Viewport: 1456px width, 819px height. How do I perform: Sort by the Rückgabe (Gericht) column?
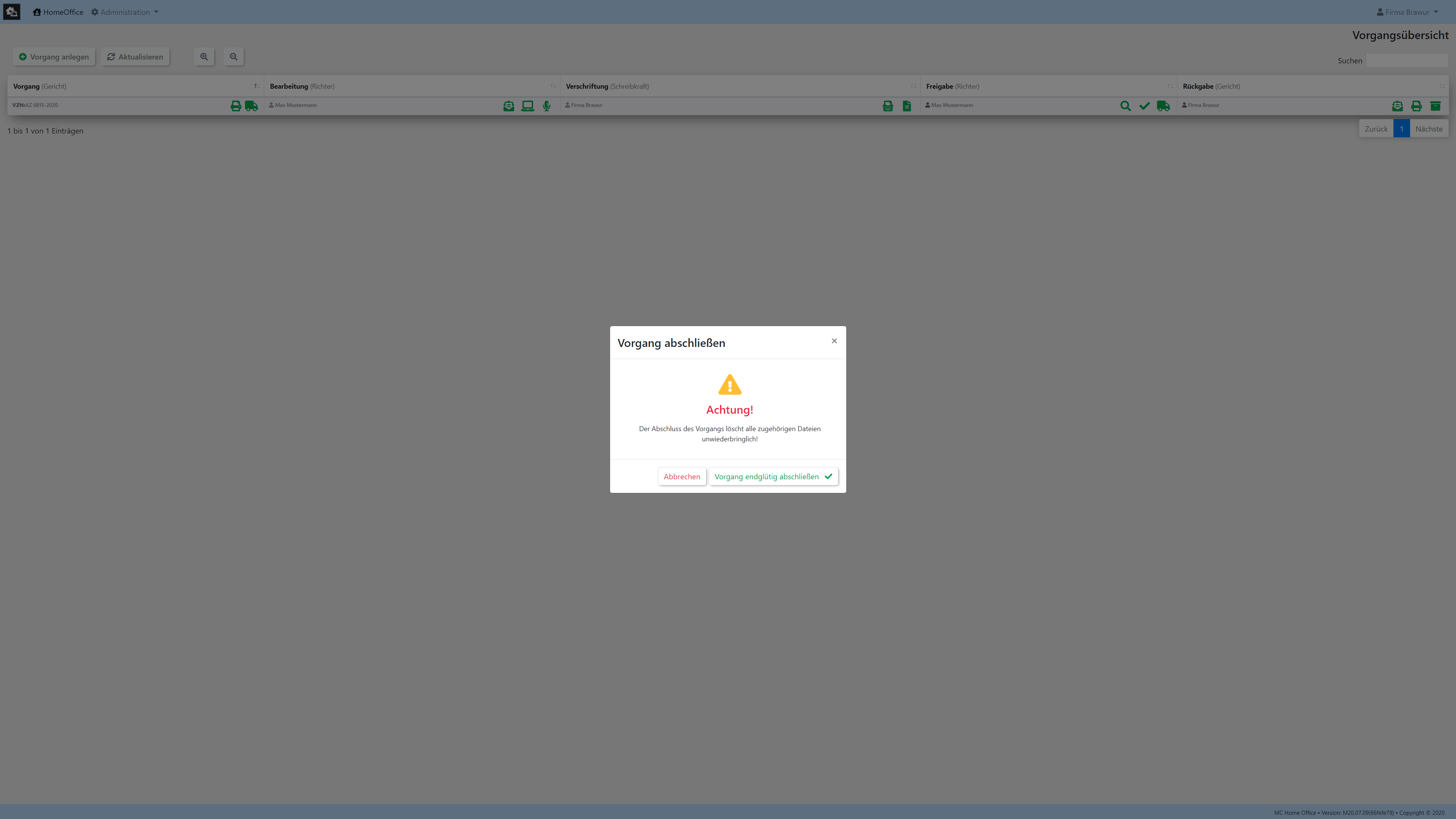[x=1313, y=86]
